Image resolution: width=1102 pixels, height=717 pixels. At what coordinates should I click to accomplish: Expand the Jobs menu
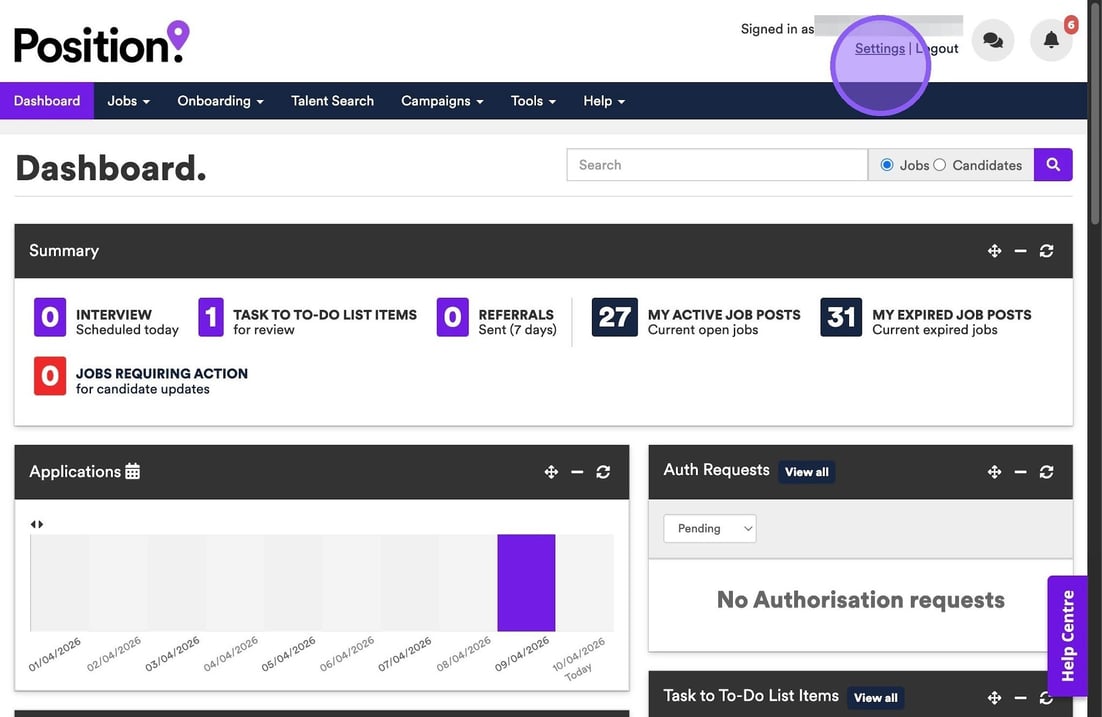[128, 101]
